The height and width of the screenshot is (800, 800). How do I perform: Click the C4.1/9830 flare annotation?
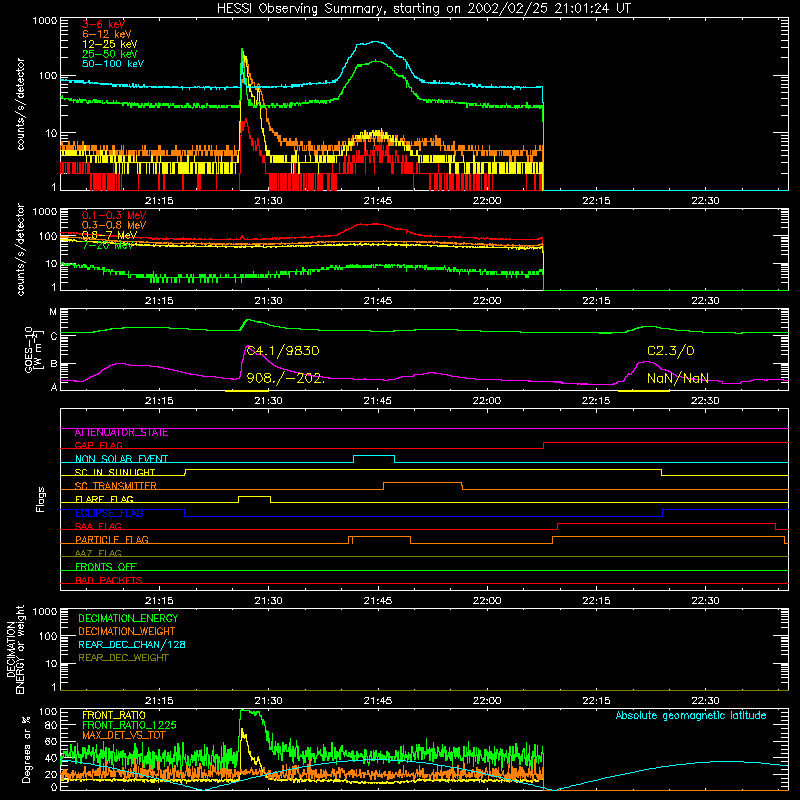[283, 351]
